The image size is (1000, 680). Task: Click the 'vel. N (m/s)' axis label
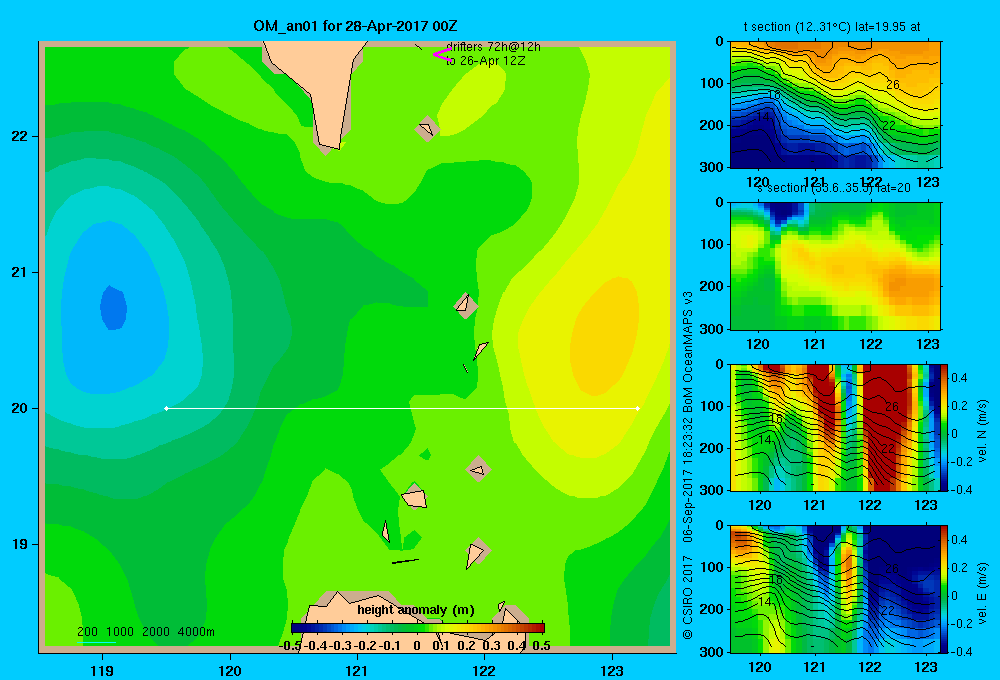pos(983,431)
